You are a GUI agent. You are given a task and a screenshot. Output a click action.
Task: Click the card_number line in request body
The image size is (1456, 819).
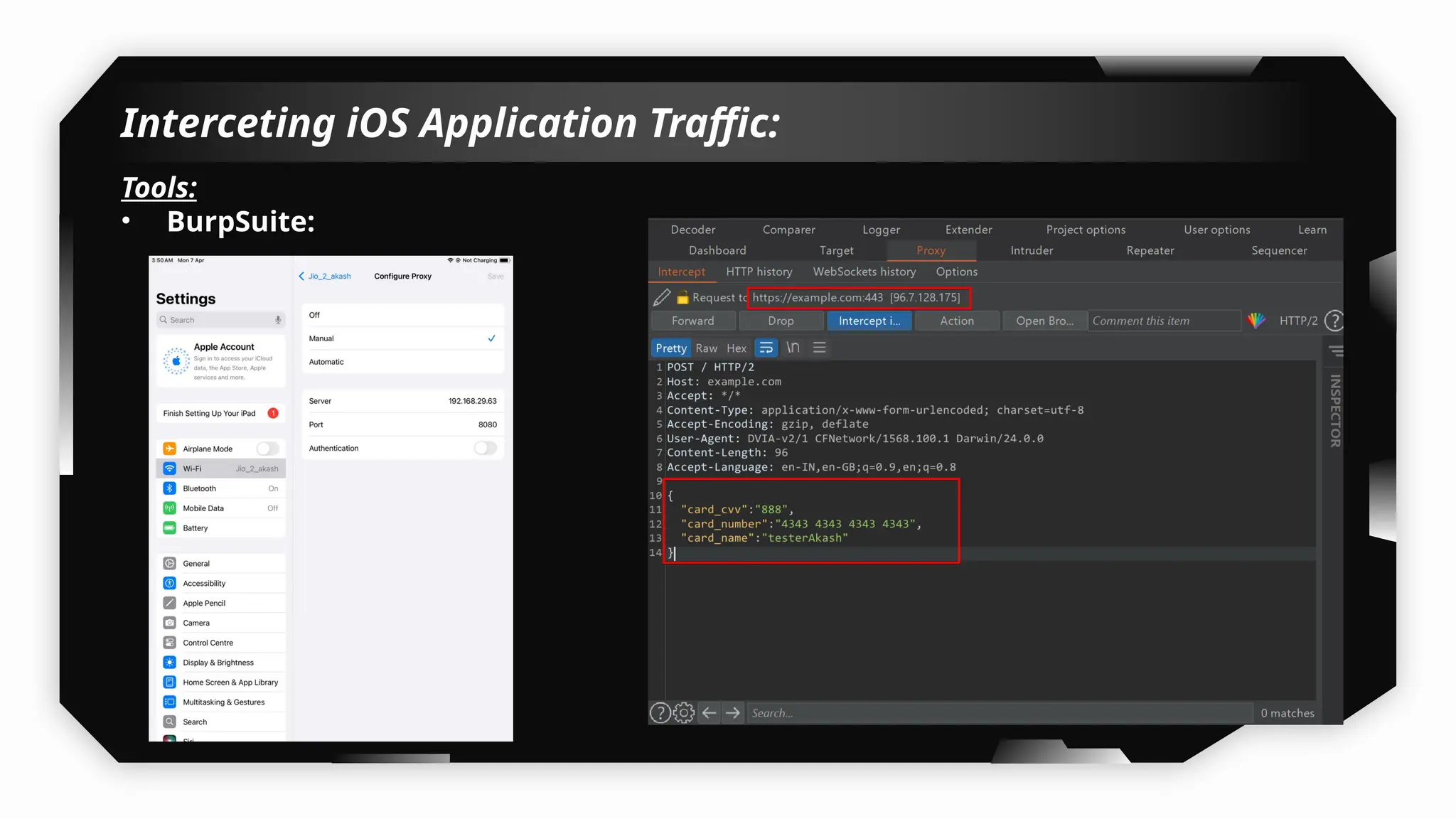click(801, 524)
